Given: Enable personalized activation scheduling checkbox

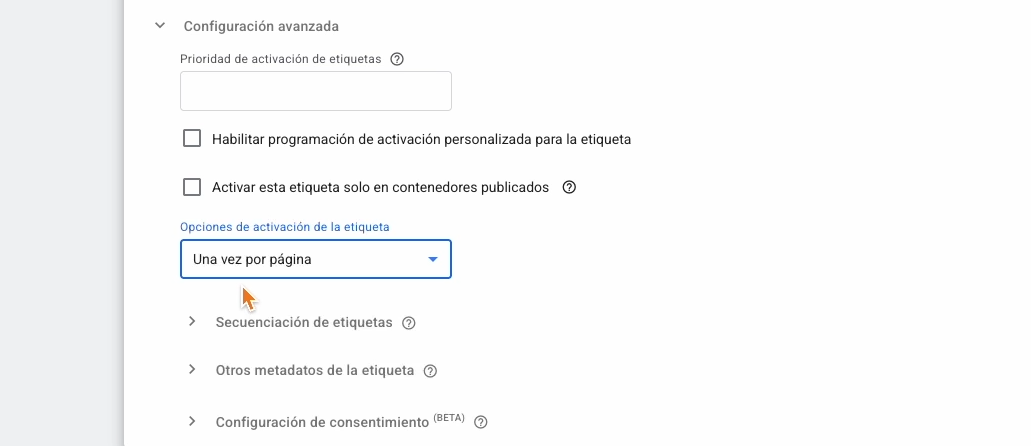Looking at the screenshot, I should [192, 139].
